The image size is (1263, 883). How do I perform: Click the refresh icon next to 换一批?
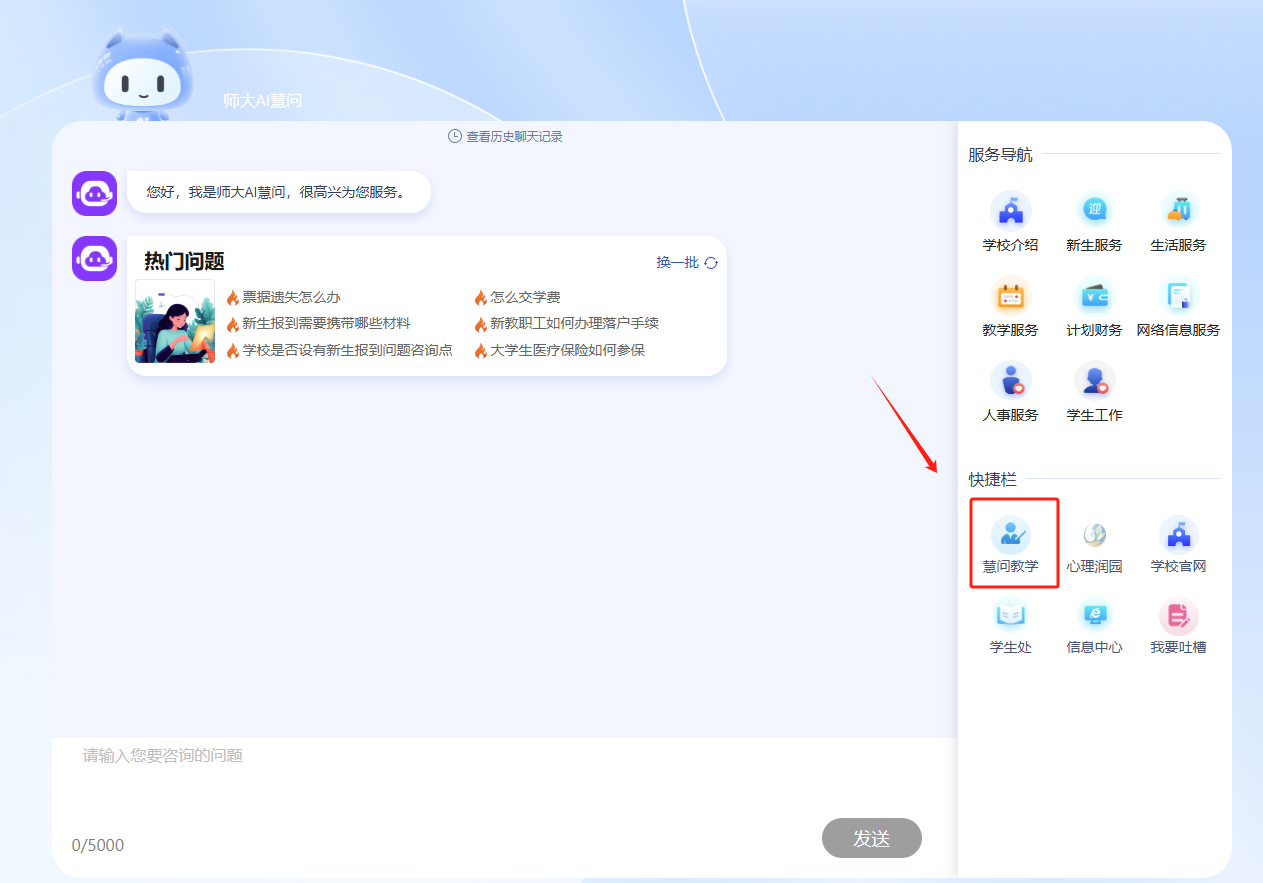[x=711, y=263]
